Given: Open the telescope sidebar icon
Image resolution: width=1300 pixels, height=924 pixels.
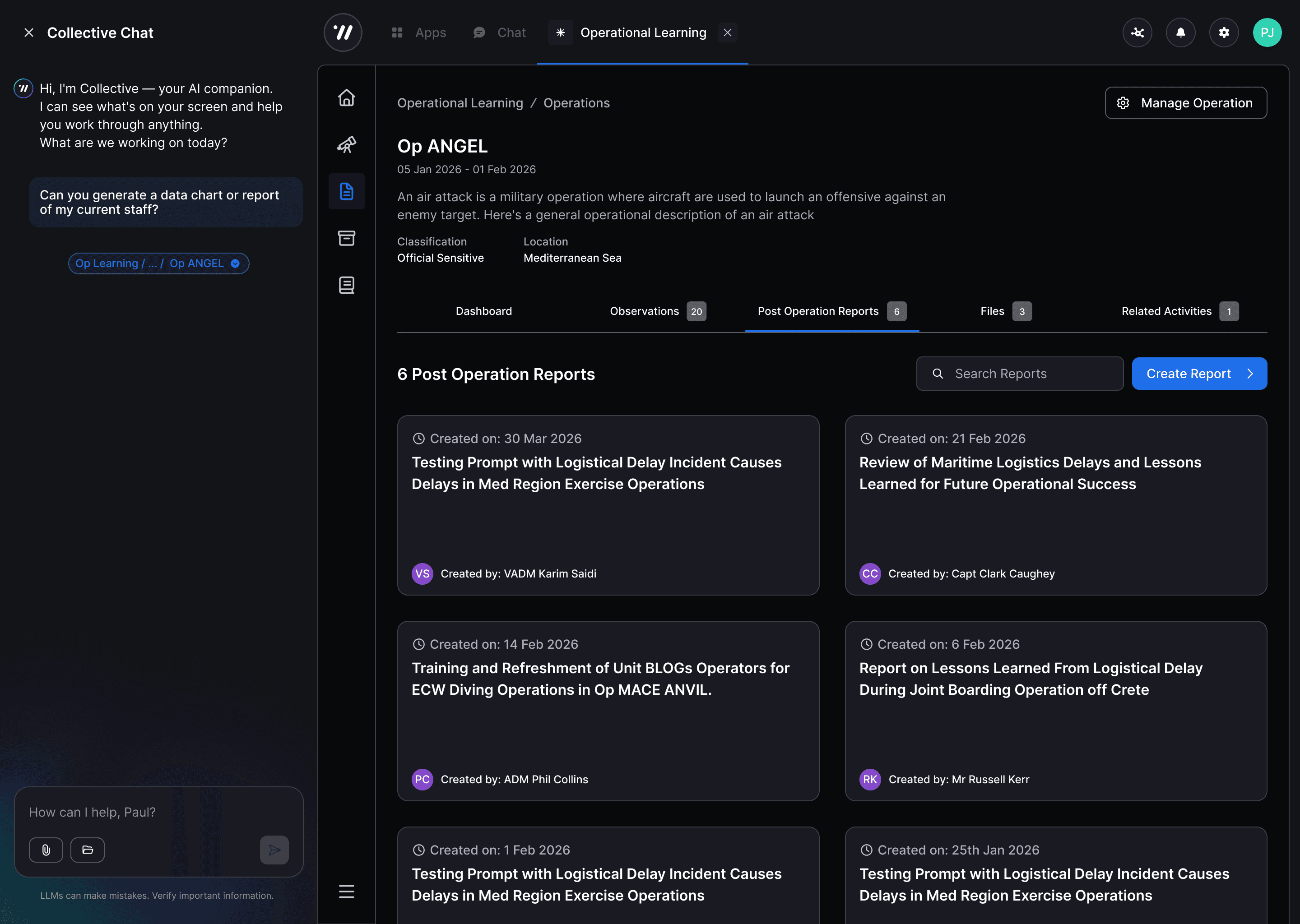Looking at the screenshot, I should (x=346, y=144).
